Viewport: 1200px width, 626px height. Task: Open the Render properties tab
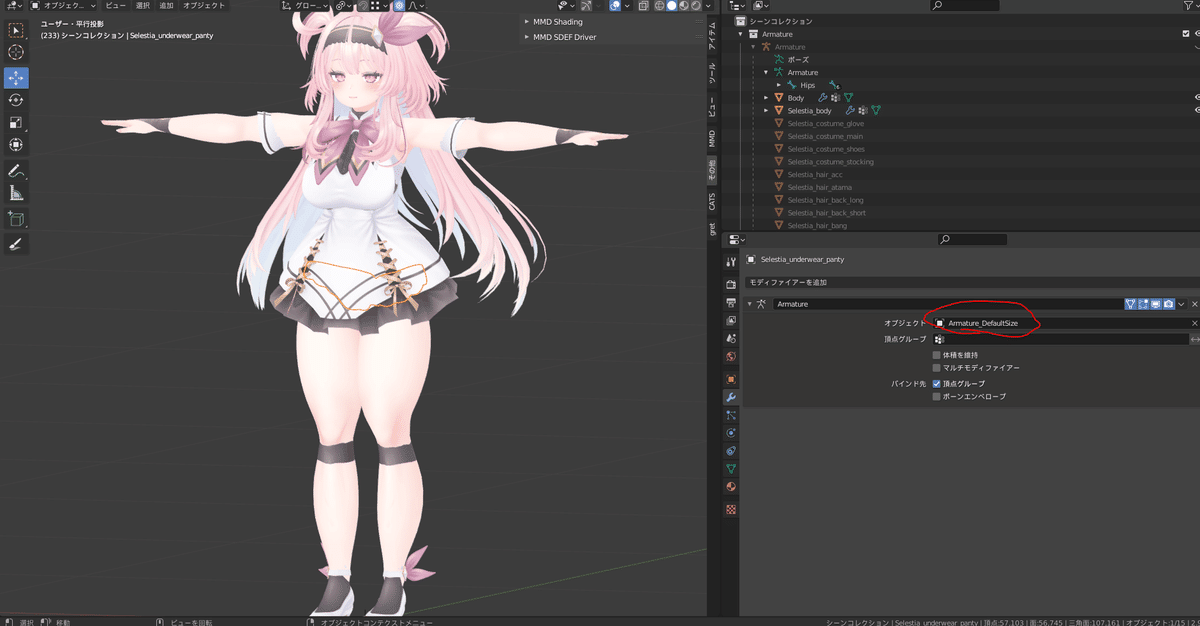731,285
